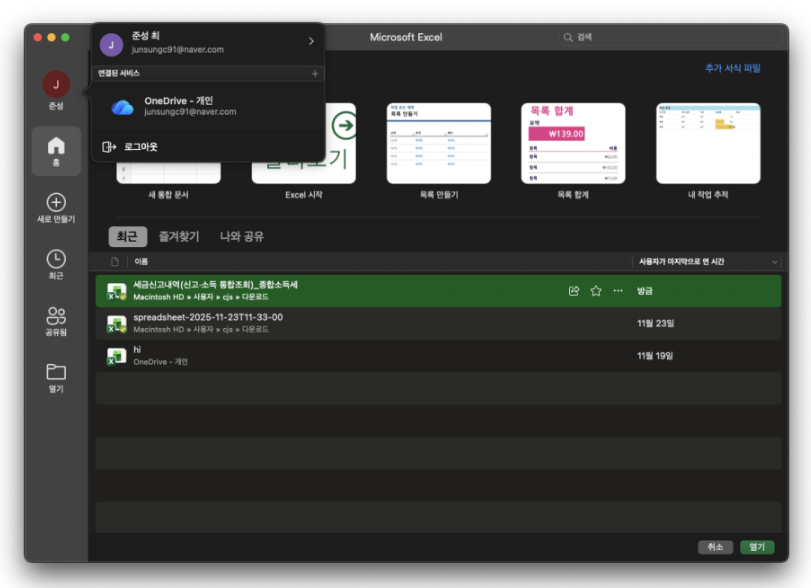This screenshot has height=588, width=811.
Task: Toggle favorite star on 세금신고내역 file
Action: pos(596,291)
